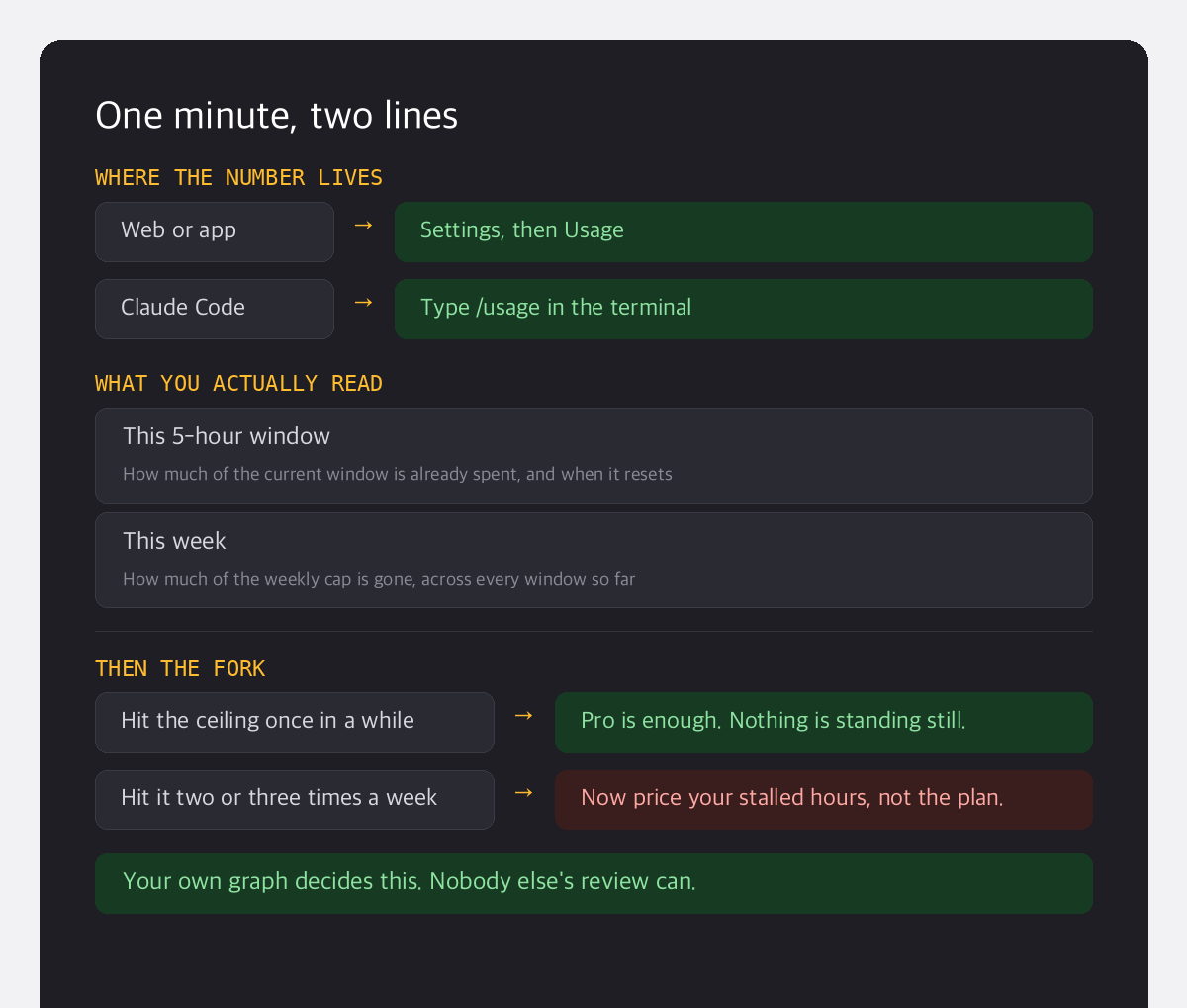Click 'Pro is enough. Nothing is standing still.' box
This screenshot has width=1187, height=1008.
pyautogui.click(x=824, y=722)
